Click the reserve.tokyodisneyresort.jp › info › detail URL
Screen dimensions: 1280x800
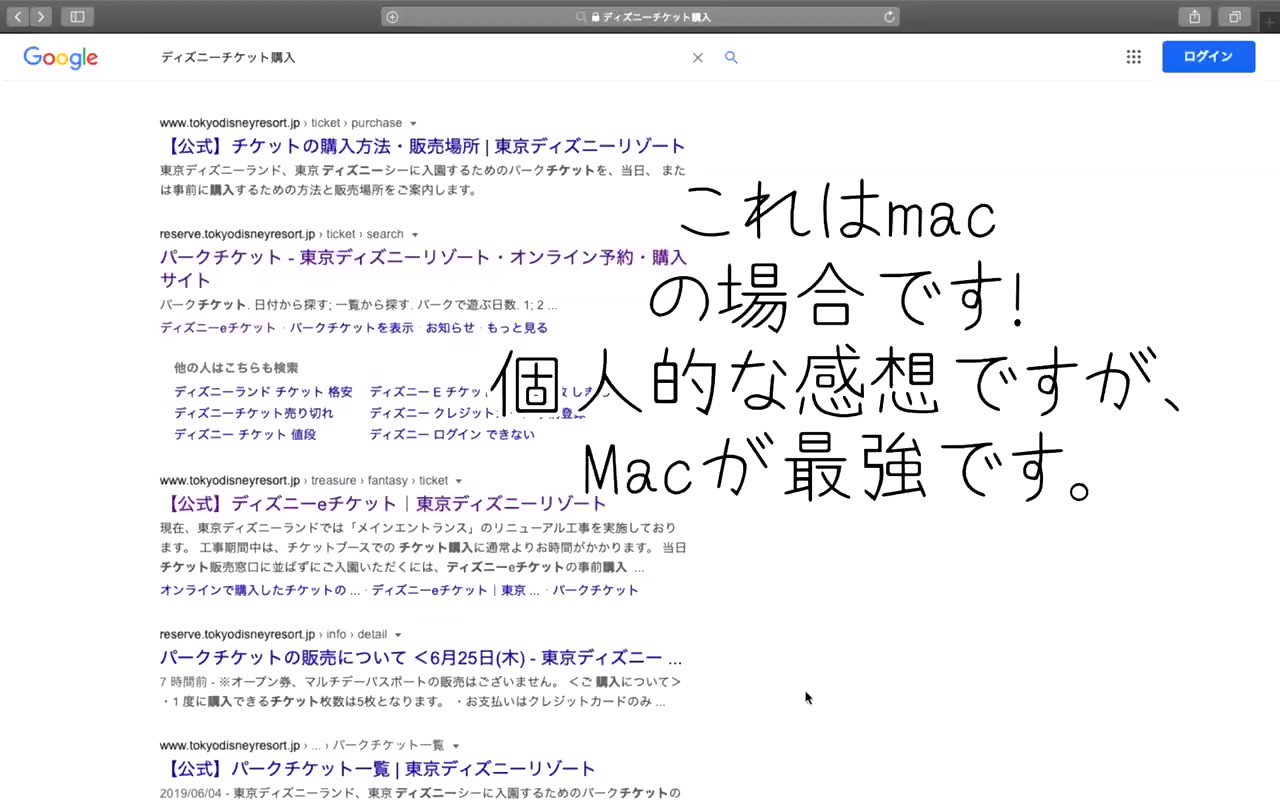(273, 634)
